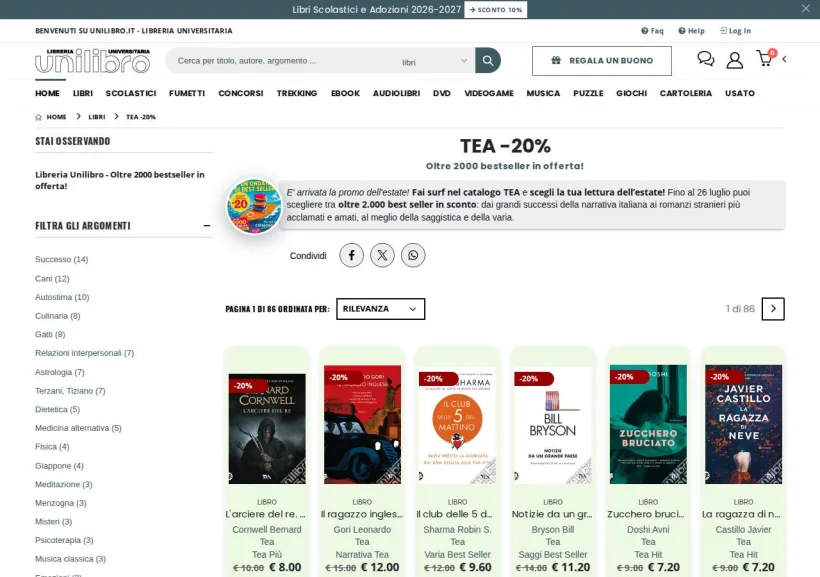The image size is (820, 577).
Task: Open Il ragazzo inglese book cover
Action: coord(362,424)
